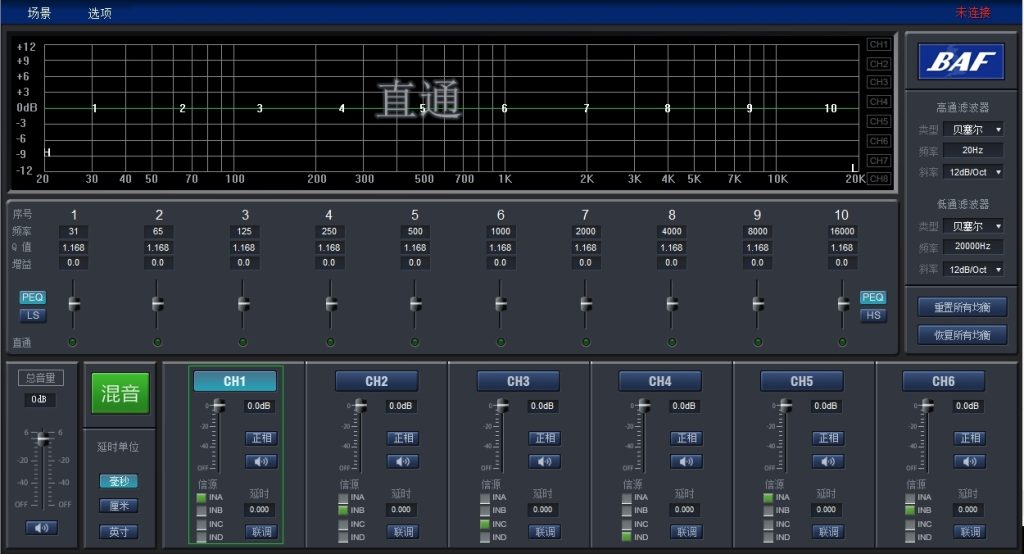This screenshot has width=1024, height=554.
Task: Click low-pass frequency field 20000Hz
Action: 973,246
